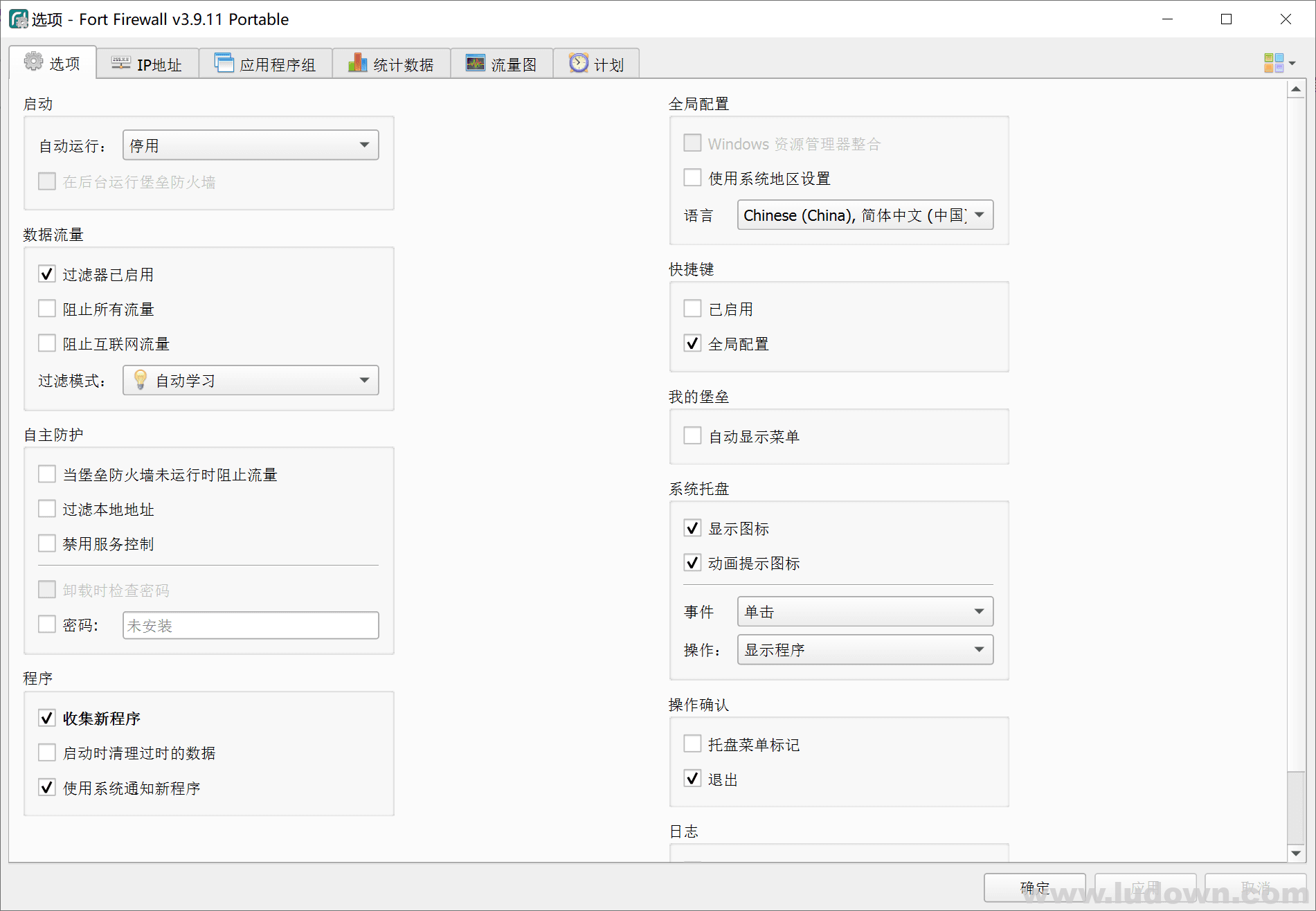
Task: Open the 过滤模式 dropdown
Action: tap(251, 380)
